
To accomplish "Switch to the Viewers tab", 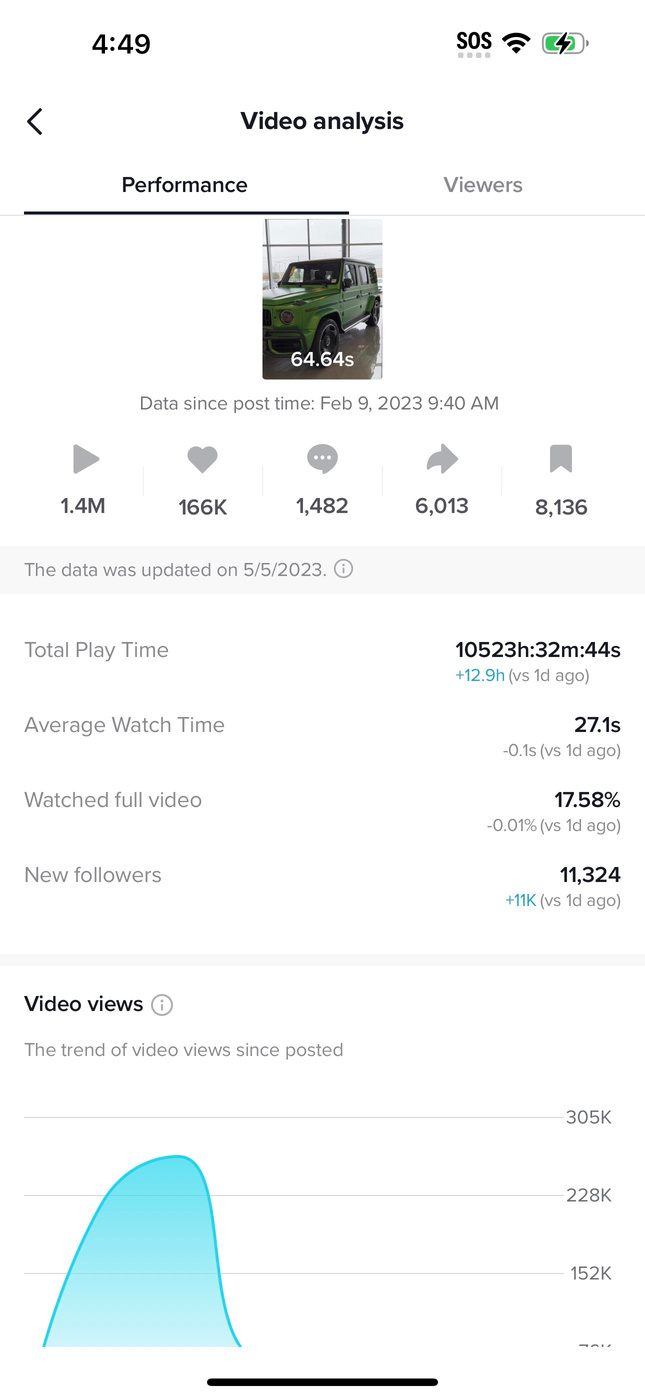I will [x=483, y=185].
